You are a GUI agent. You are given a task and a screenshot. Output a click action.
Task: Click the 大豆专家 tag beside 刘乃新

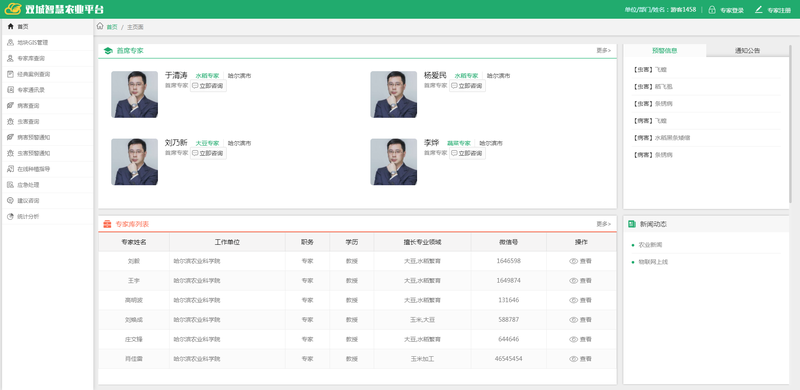tap(207, 143)
